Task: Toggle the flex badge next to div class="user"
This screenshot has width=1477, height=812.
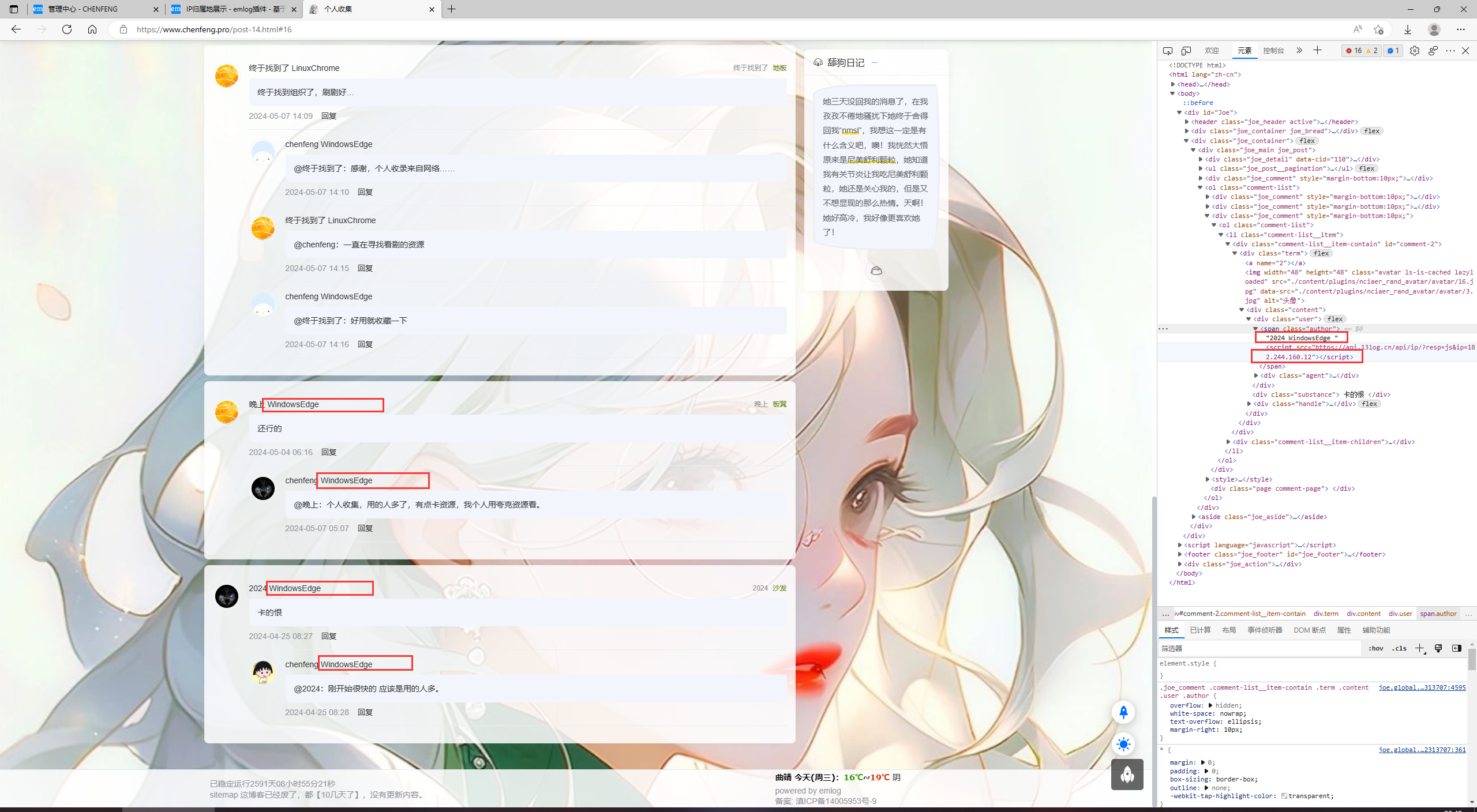Action: (1335, 319)
